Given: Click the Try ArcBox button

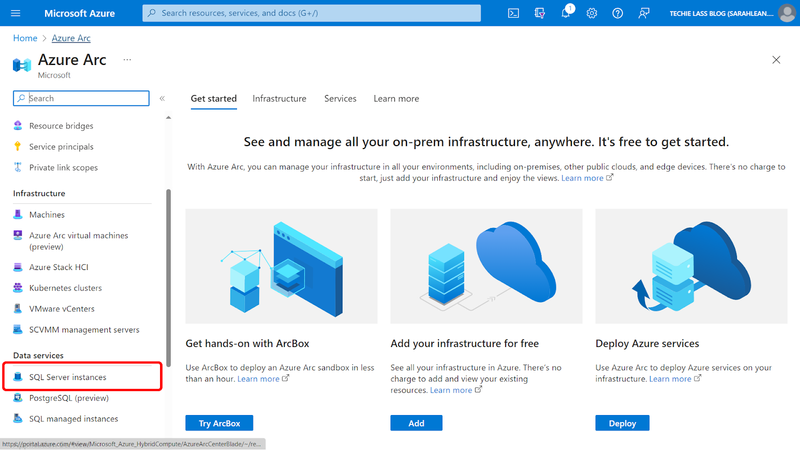Looking at the screenshot, I should [219, 423].
